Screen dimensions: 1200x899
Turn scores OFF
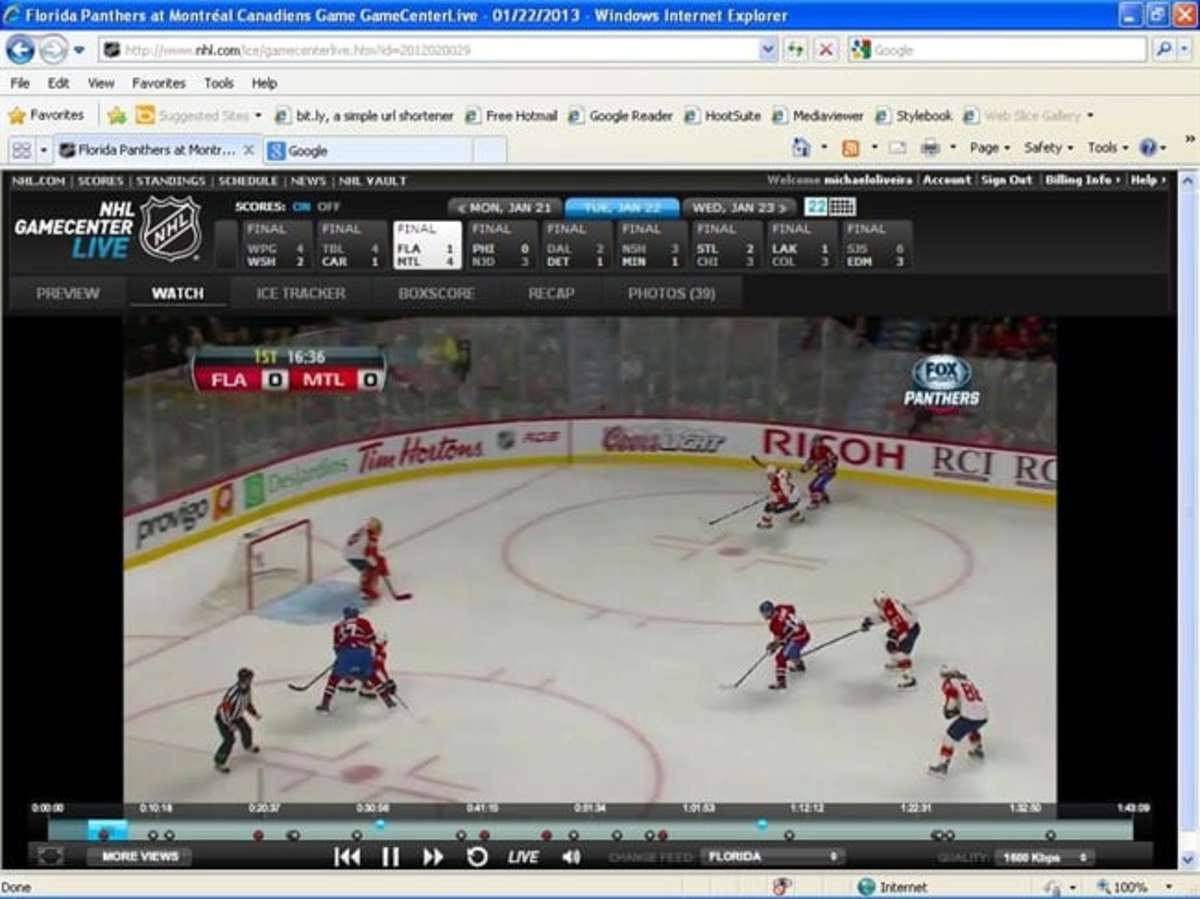(x=329, y=207)
